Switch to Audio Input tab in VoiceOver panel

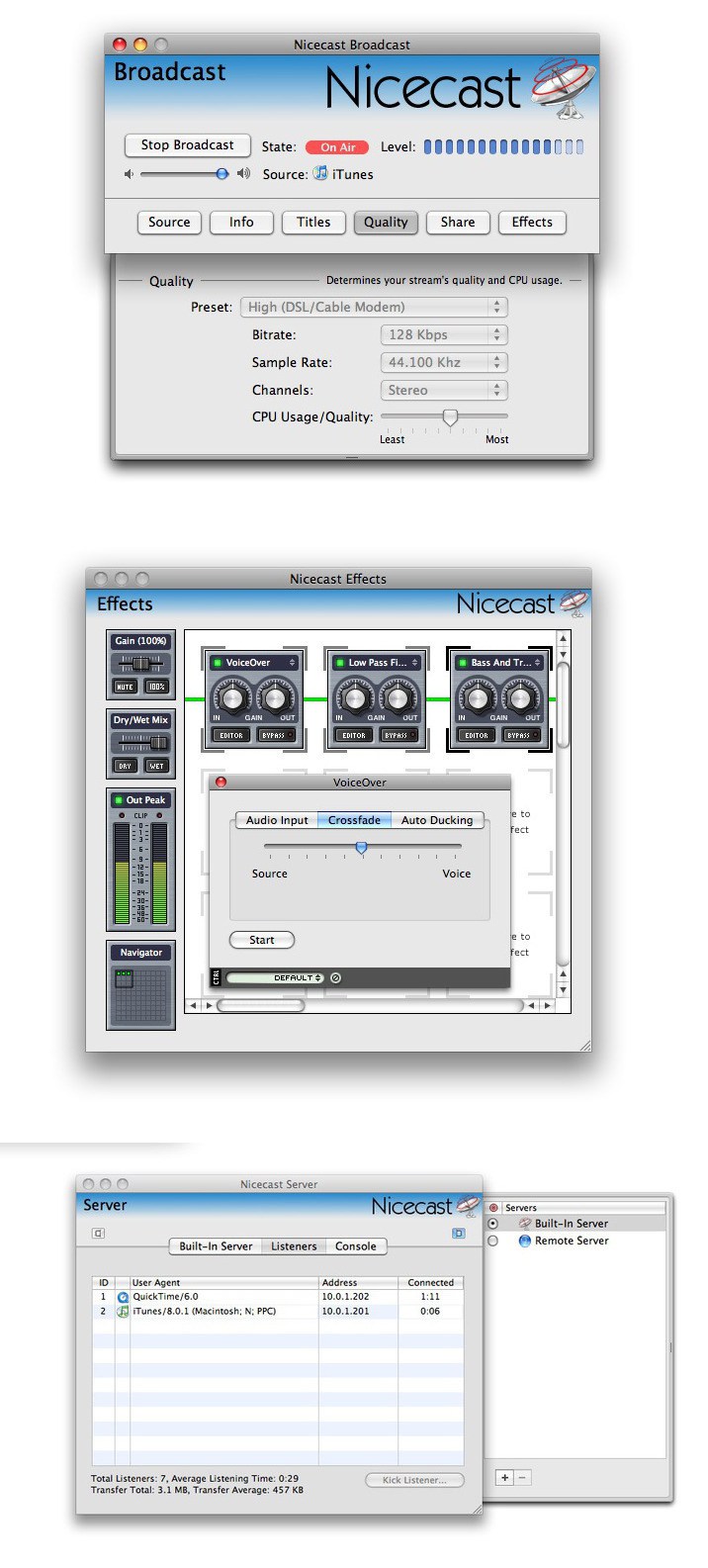point(277,820)
